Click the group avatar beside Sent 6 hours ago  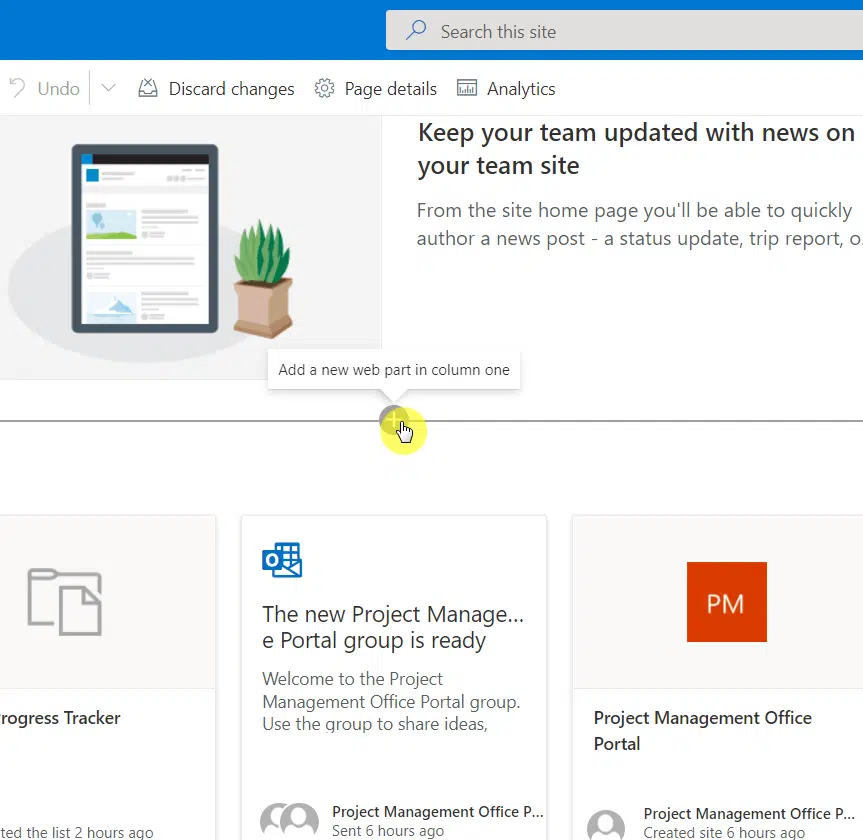click(290, 821)
